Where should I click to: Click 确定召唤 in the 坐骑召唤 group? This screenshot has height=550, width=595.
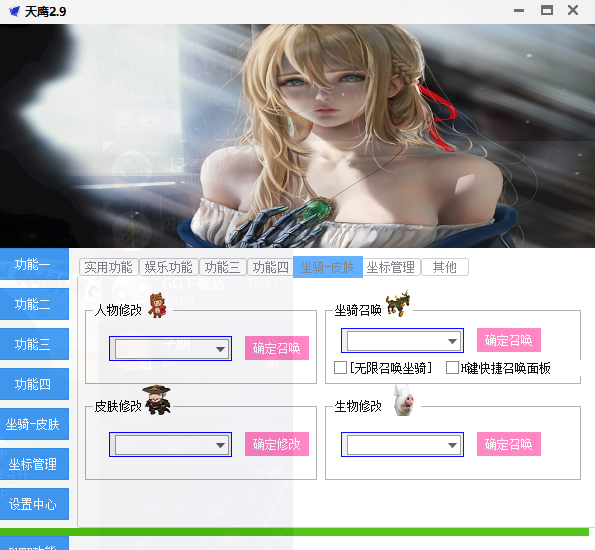point(508,340)
